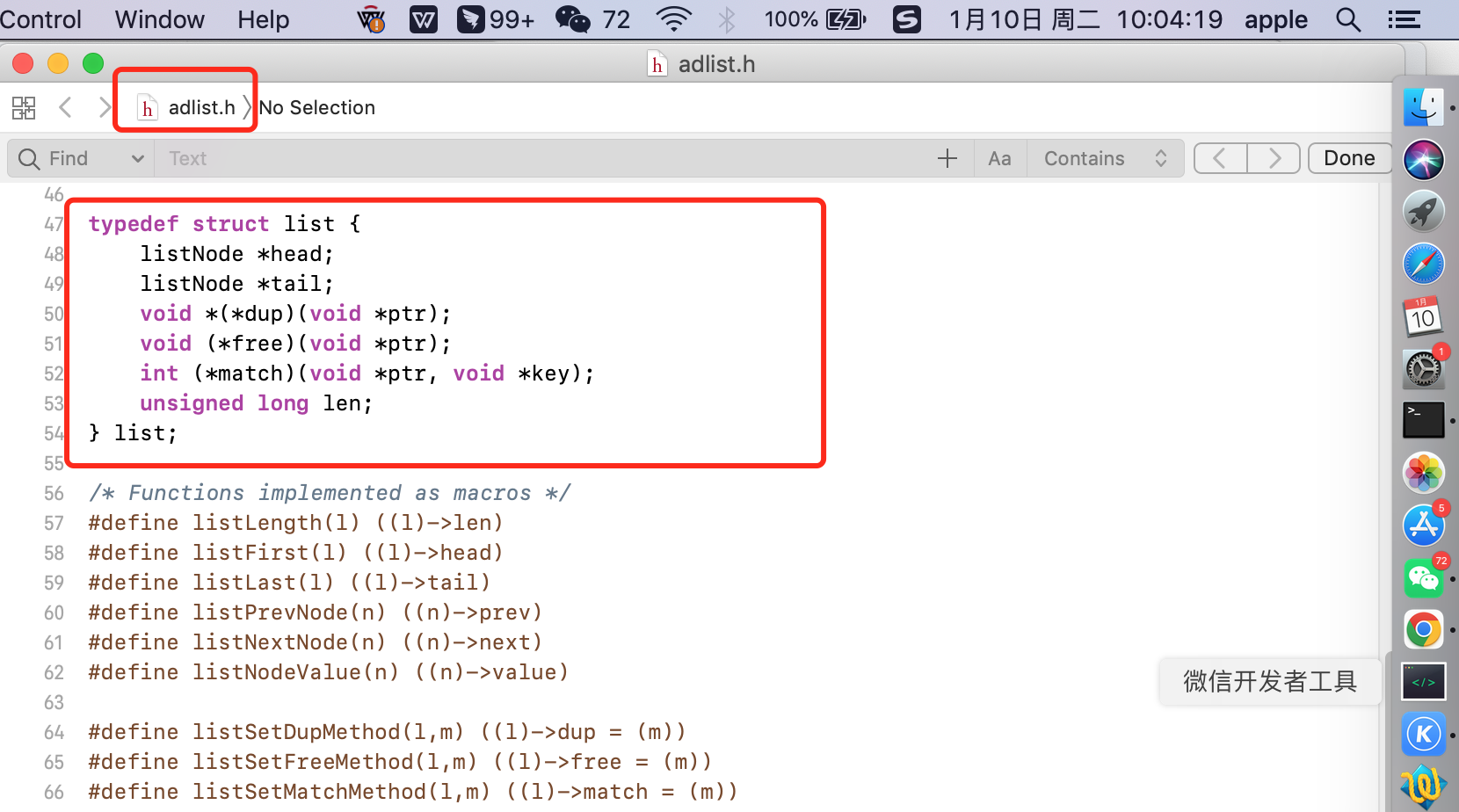
Task: Click the line 'unsigned long len;'
Action: (x=256, y=403)
